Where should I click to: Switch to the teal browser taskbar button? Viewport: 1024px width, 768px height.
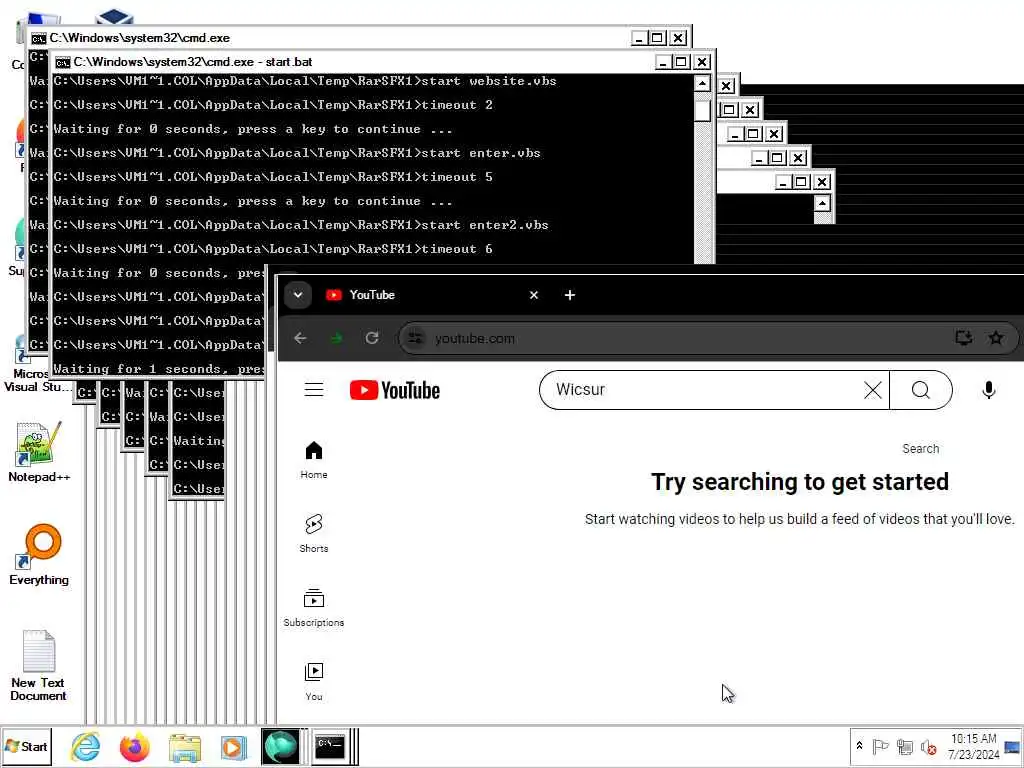(x=280, y=746)
